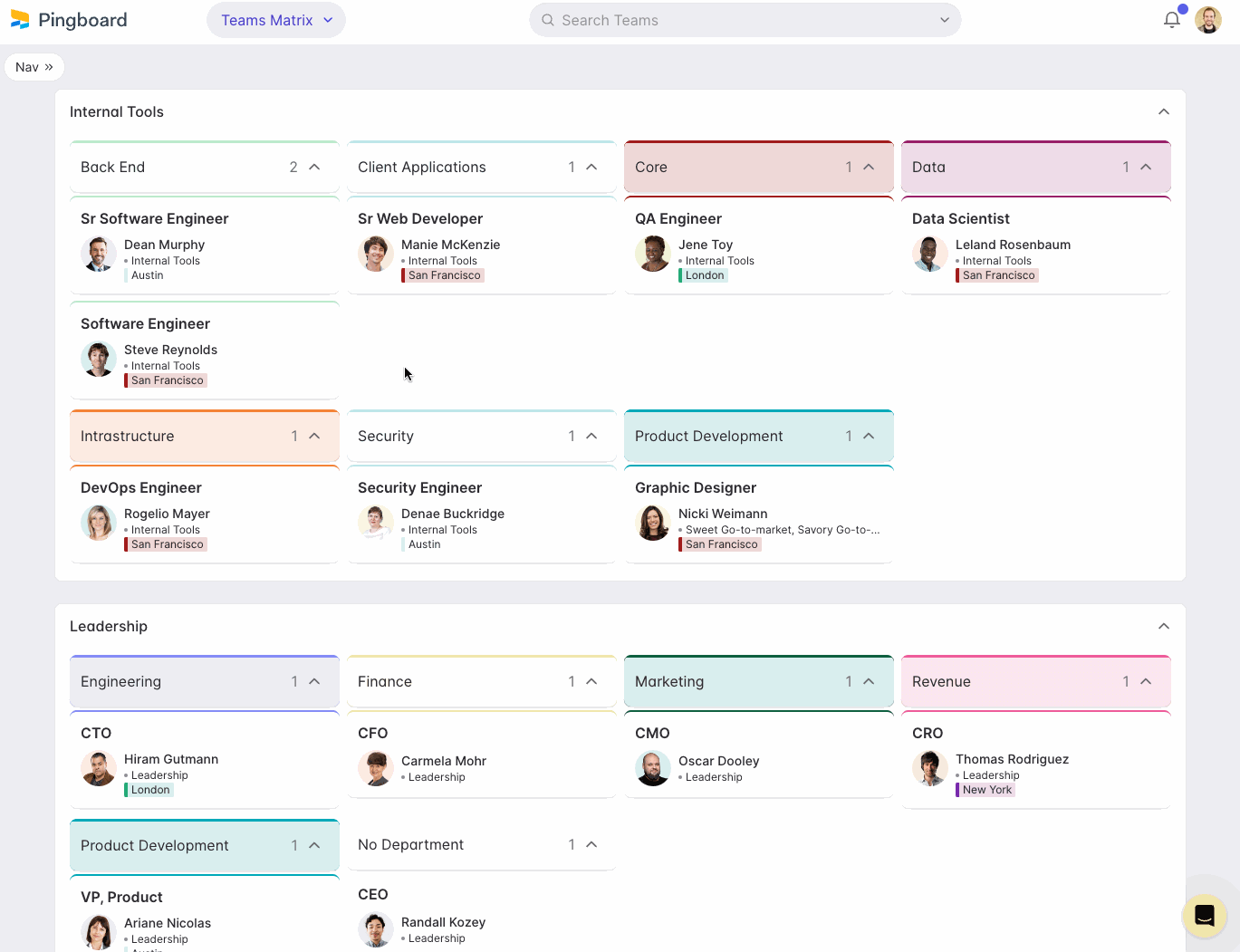Click the CMO role title

[652, 733]
